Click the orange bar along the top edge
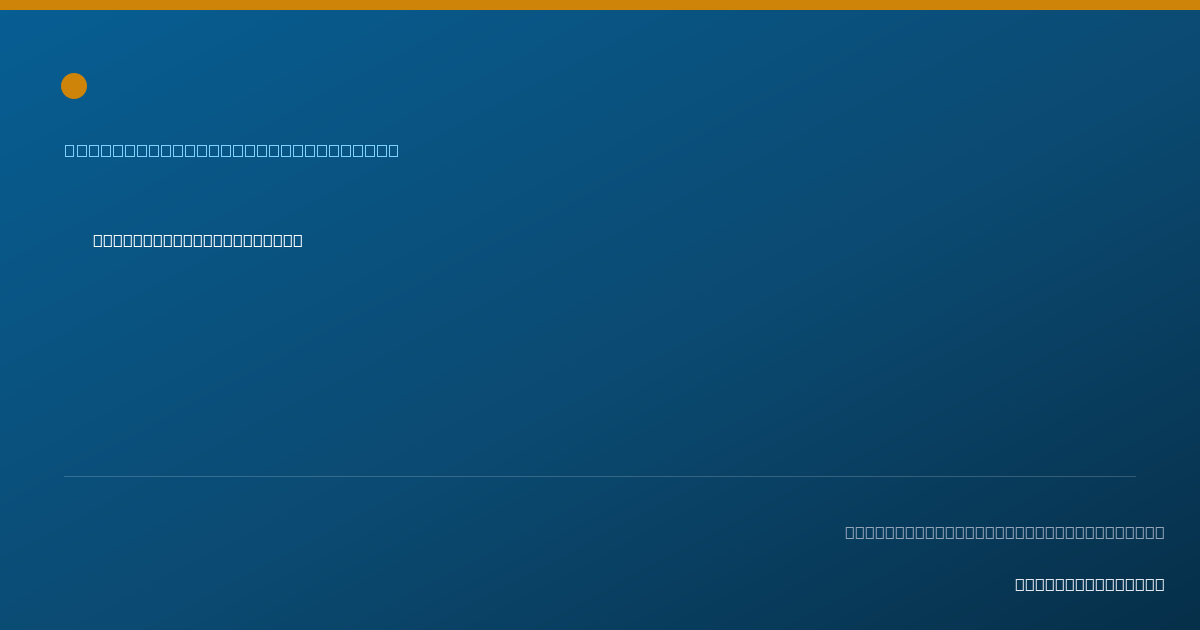Viewport: 1200px width, 630px height. tap(600, 5)
